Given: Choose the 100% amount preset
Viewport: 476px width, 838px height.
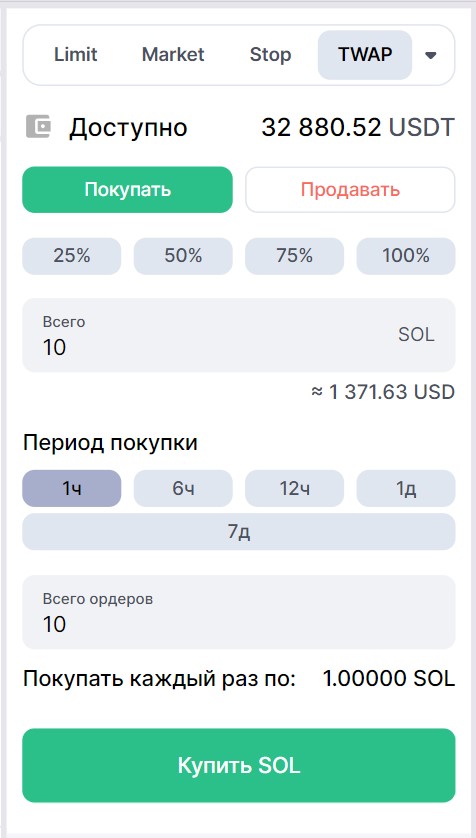Looking at the screenshot, I should click(406, 256).
